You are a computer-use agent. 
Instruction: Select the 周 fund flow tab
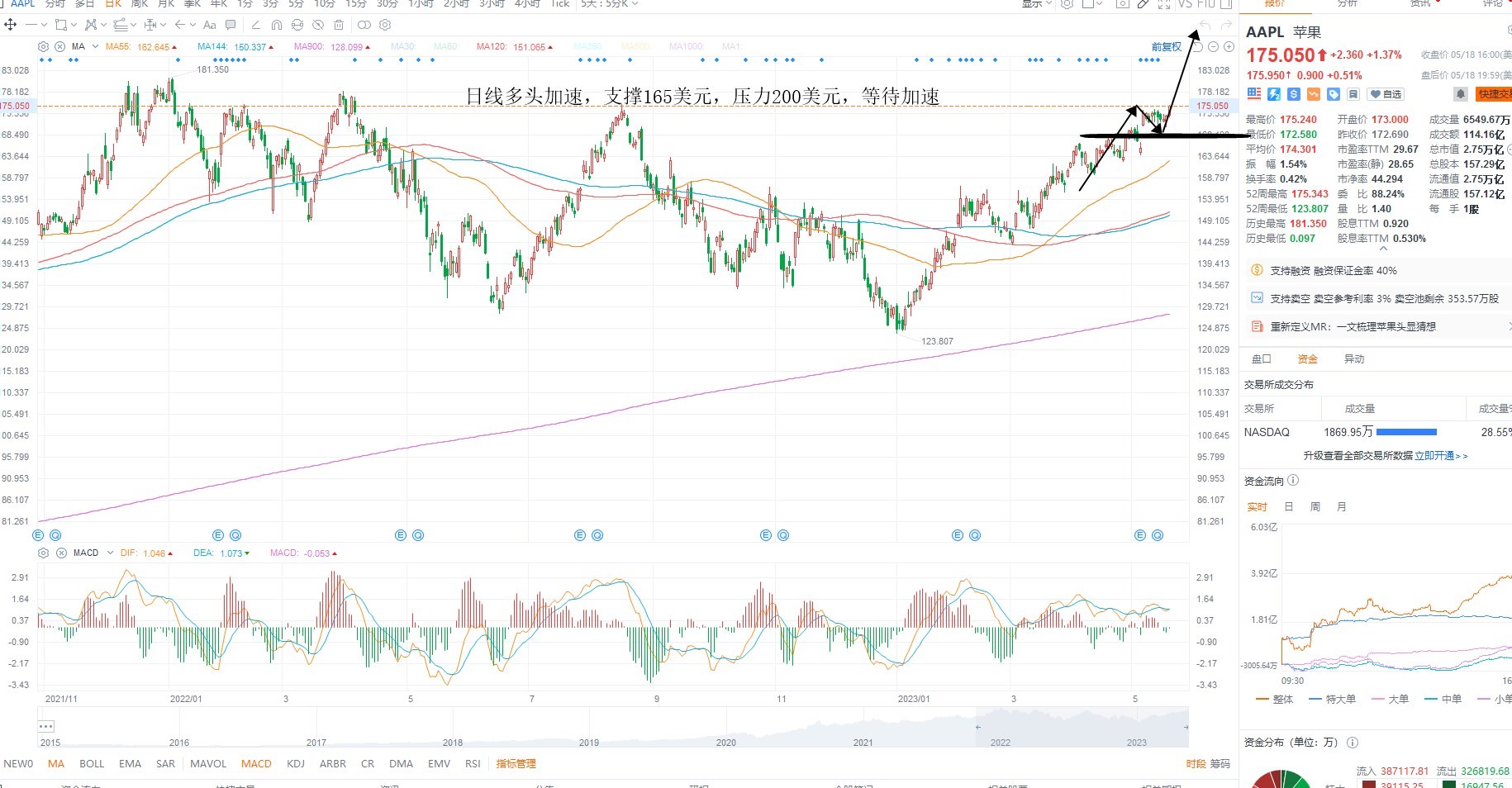(x=1315, y=507)
